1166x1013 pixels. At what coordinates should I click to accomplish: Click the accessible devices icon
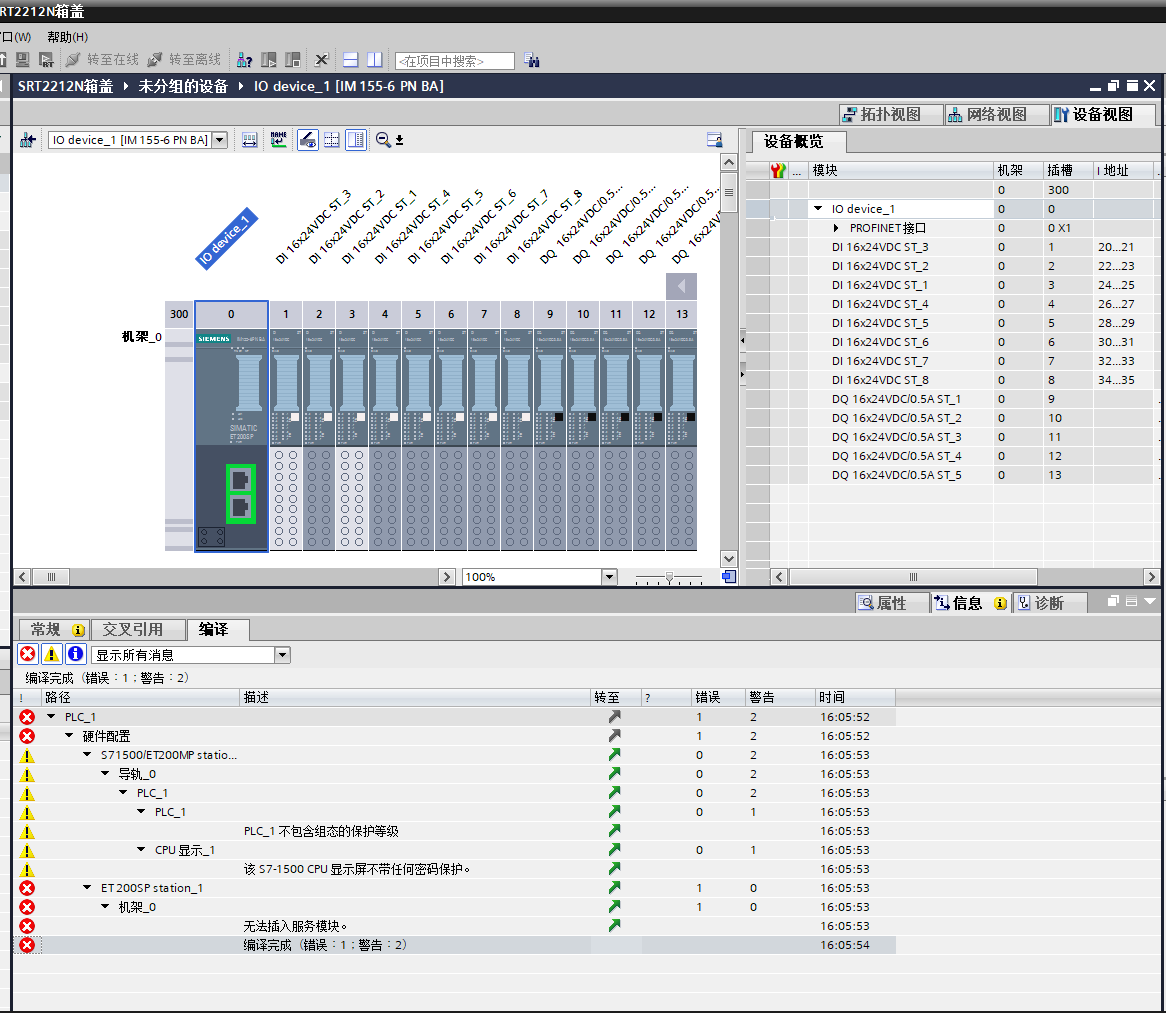pos(244,60)
